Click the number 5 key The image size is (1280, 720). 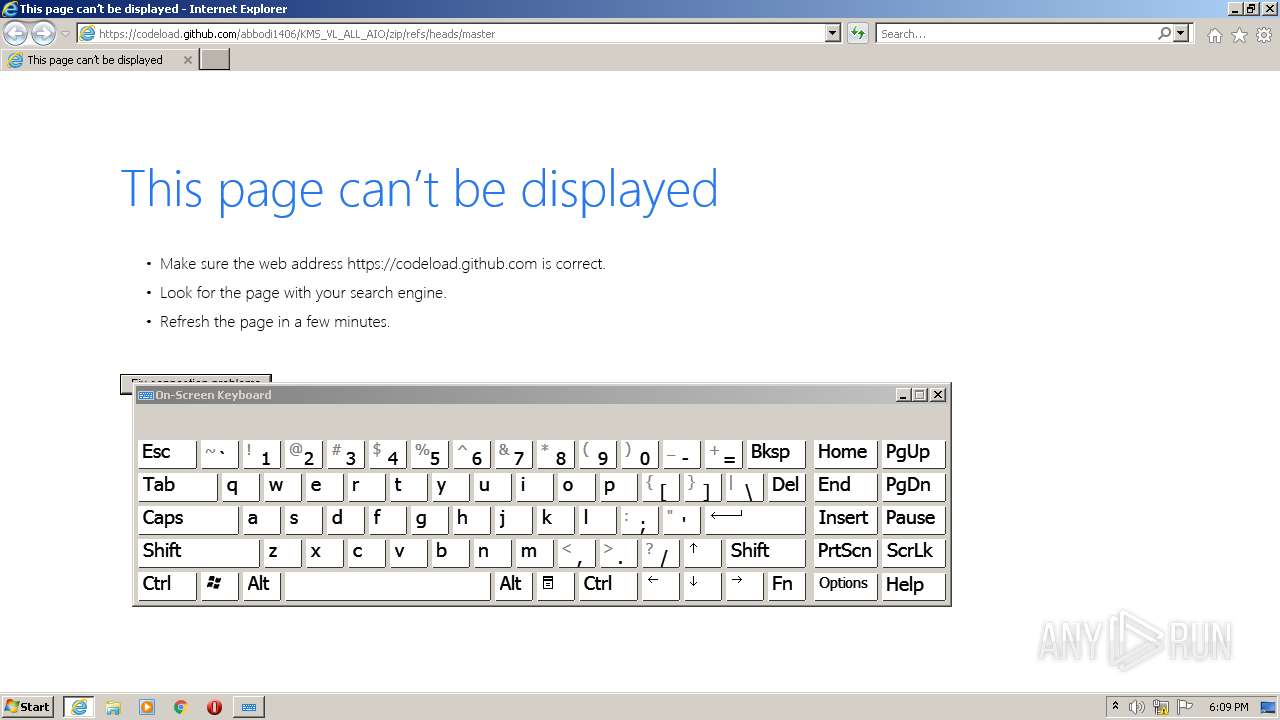[429, 453]
